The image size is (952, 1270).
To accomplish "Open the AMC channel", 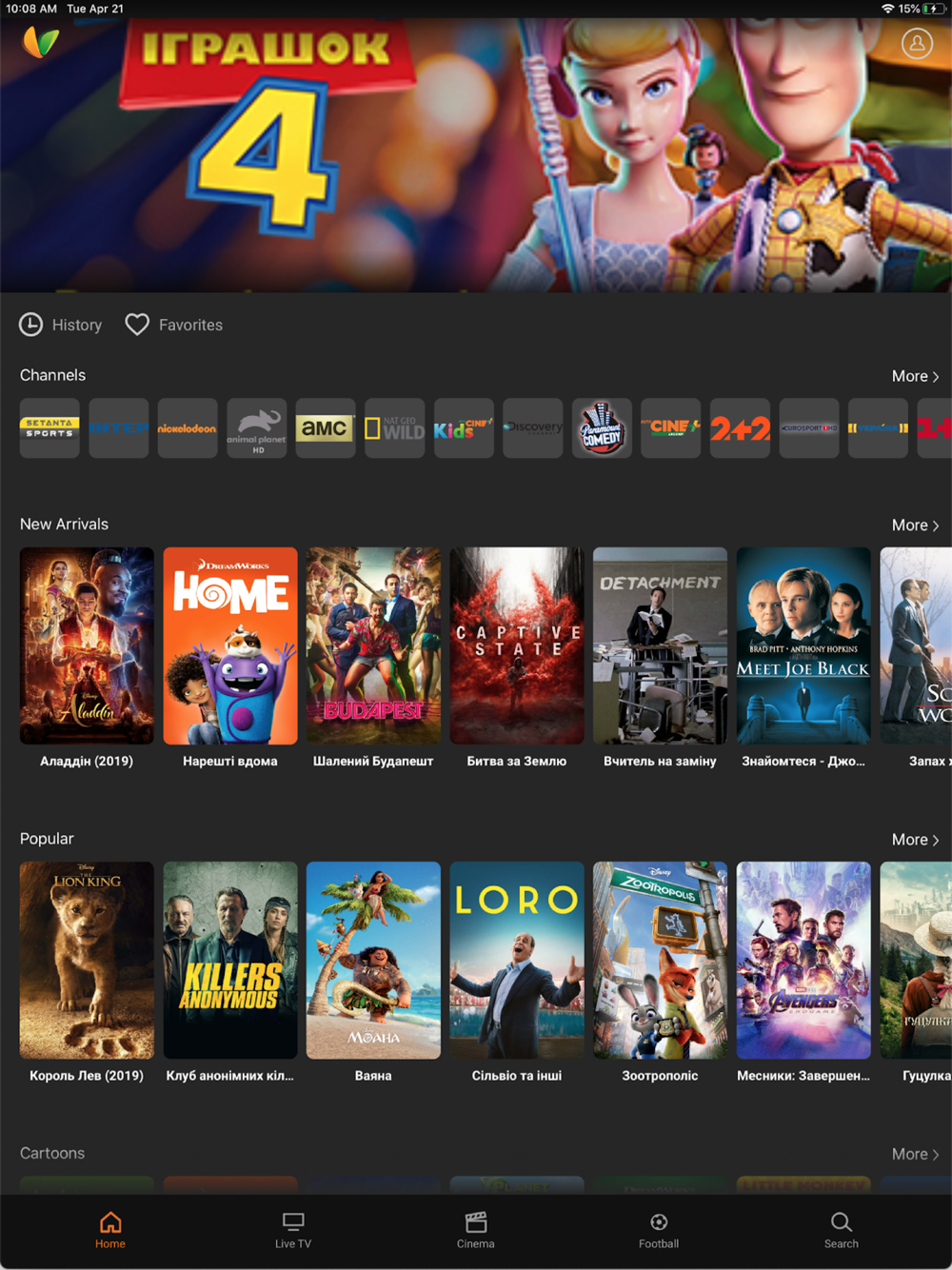I will click(x=326, y=428).
